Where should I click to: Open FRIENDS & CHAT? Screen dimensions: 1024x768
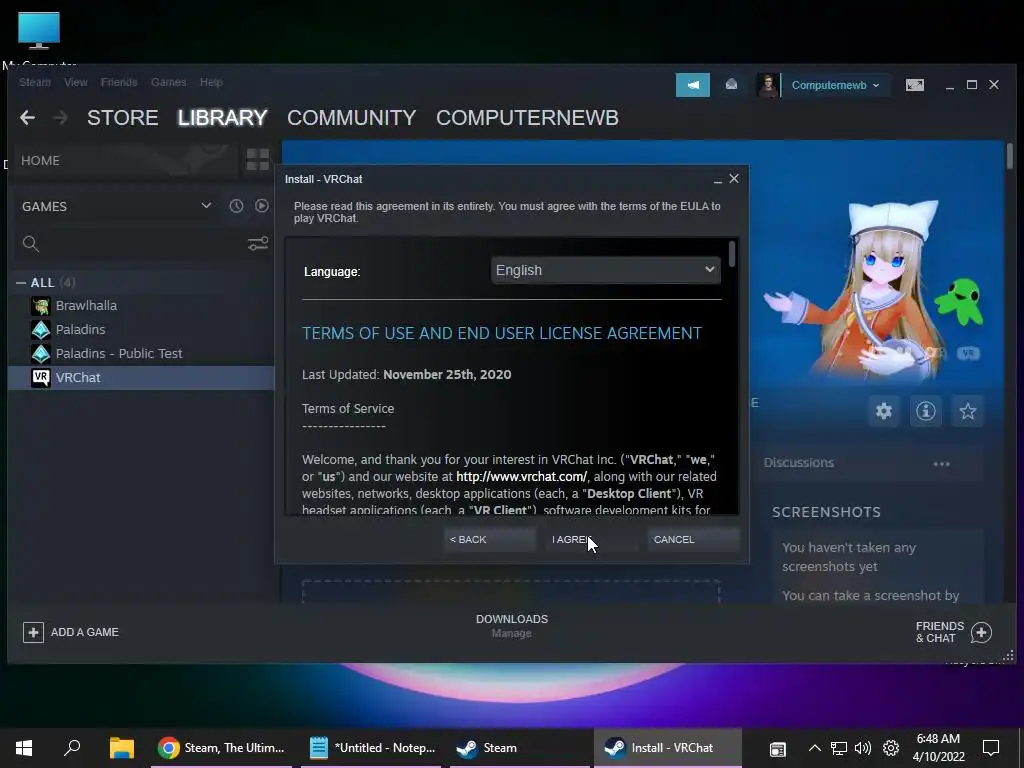[x=953, y=632]
